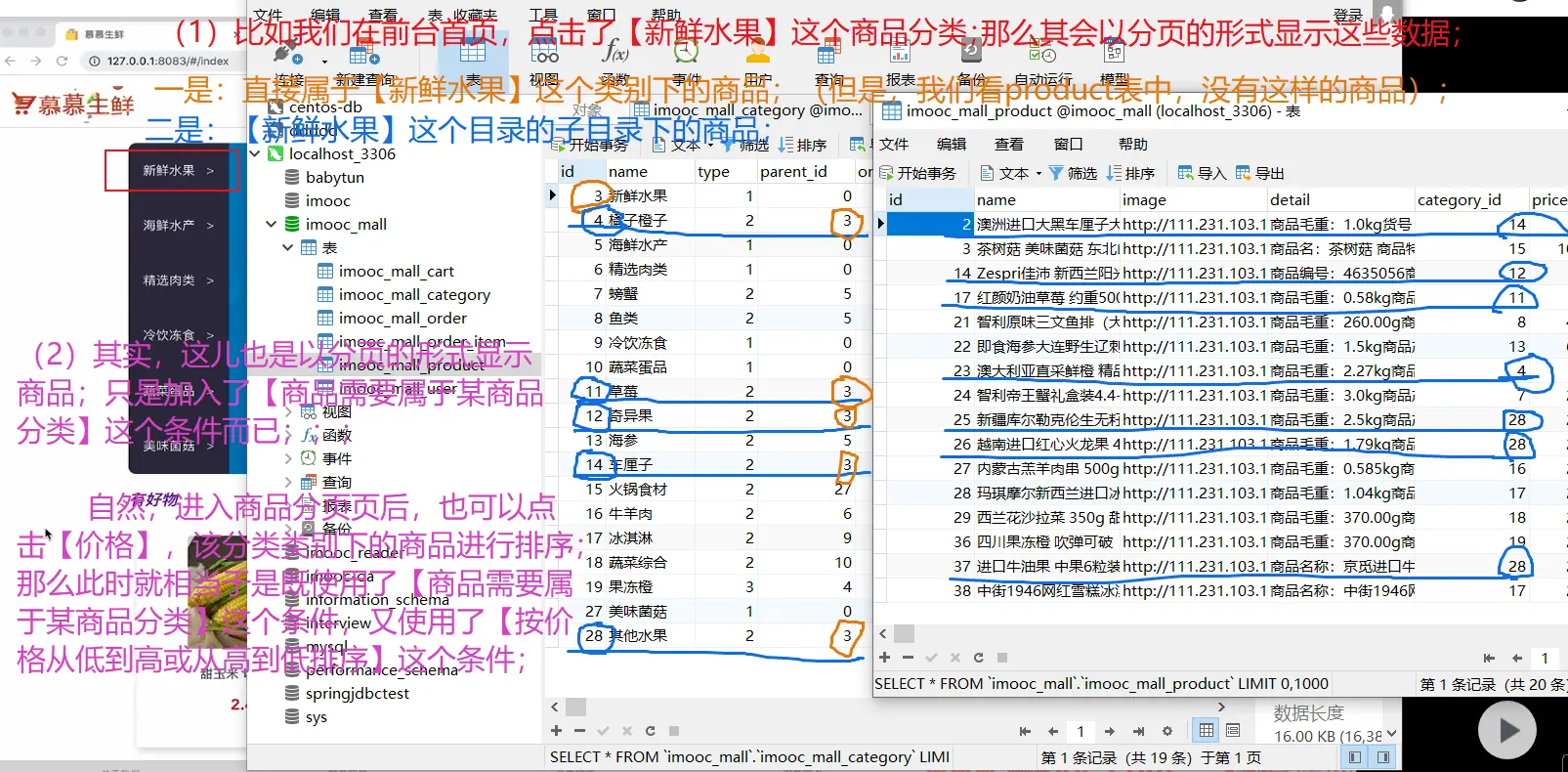
Task: Collapse the 表 tables node
Action: click(288, 247)
